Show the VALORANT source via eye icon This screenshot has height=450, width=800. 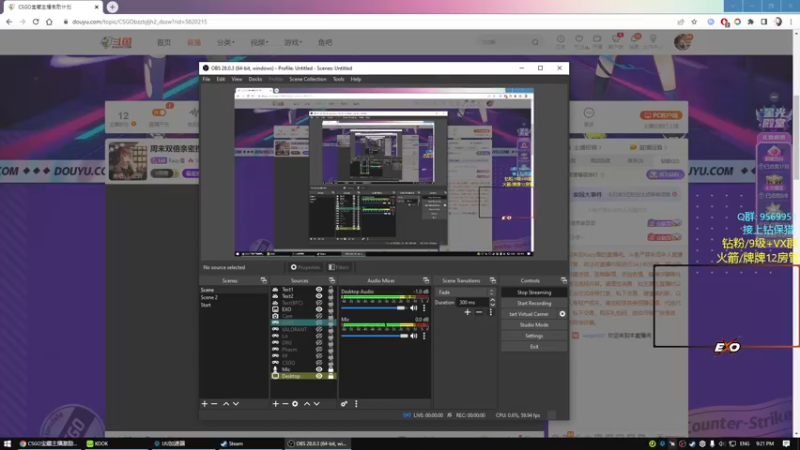319,329
